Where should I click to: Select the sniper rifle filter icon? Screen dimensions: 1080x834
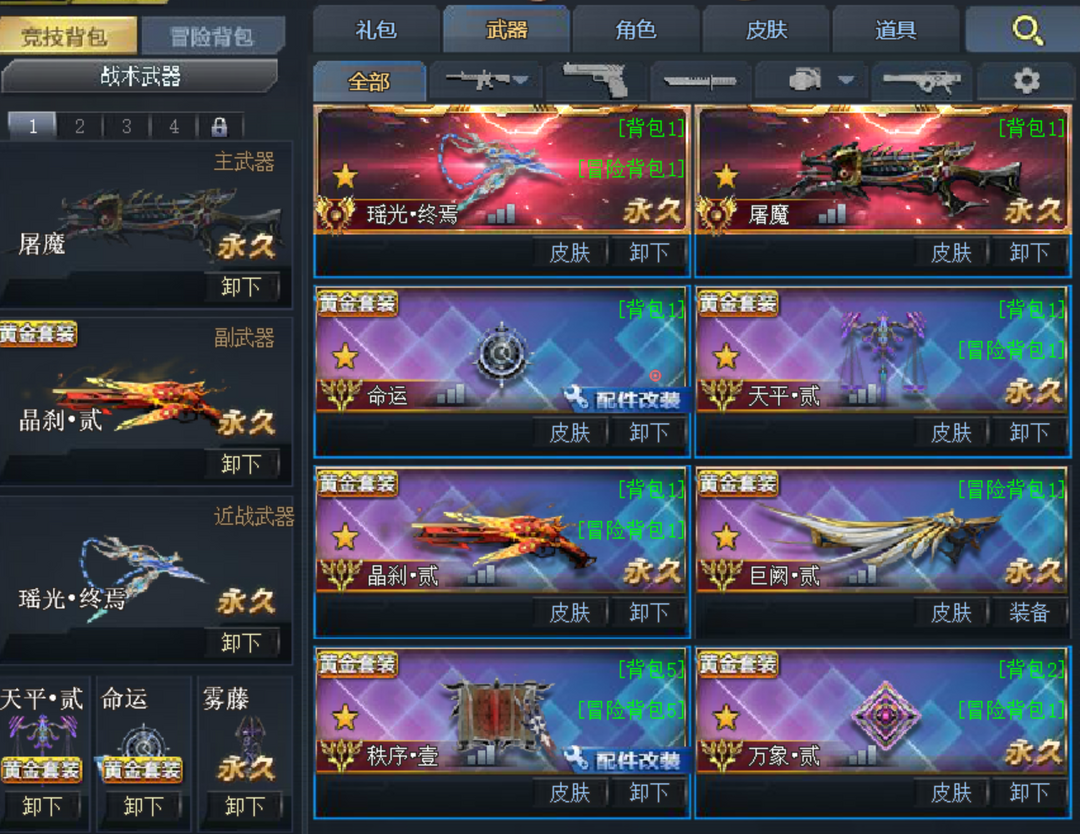(x=922, y=81)
